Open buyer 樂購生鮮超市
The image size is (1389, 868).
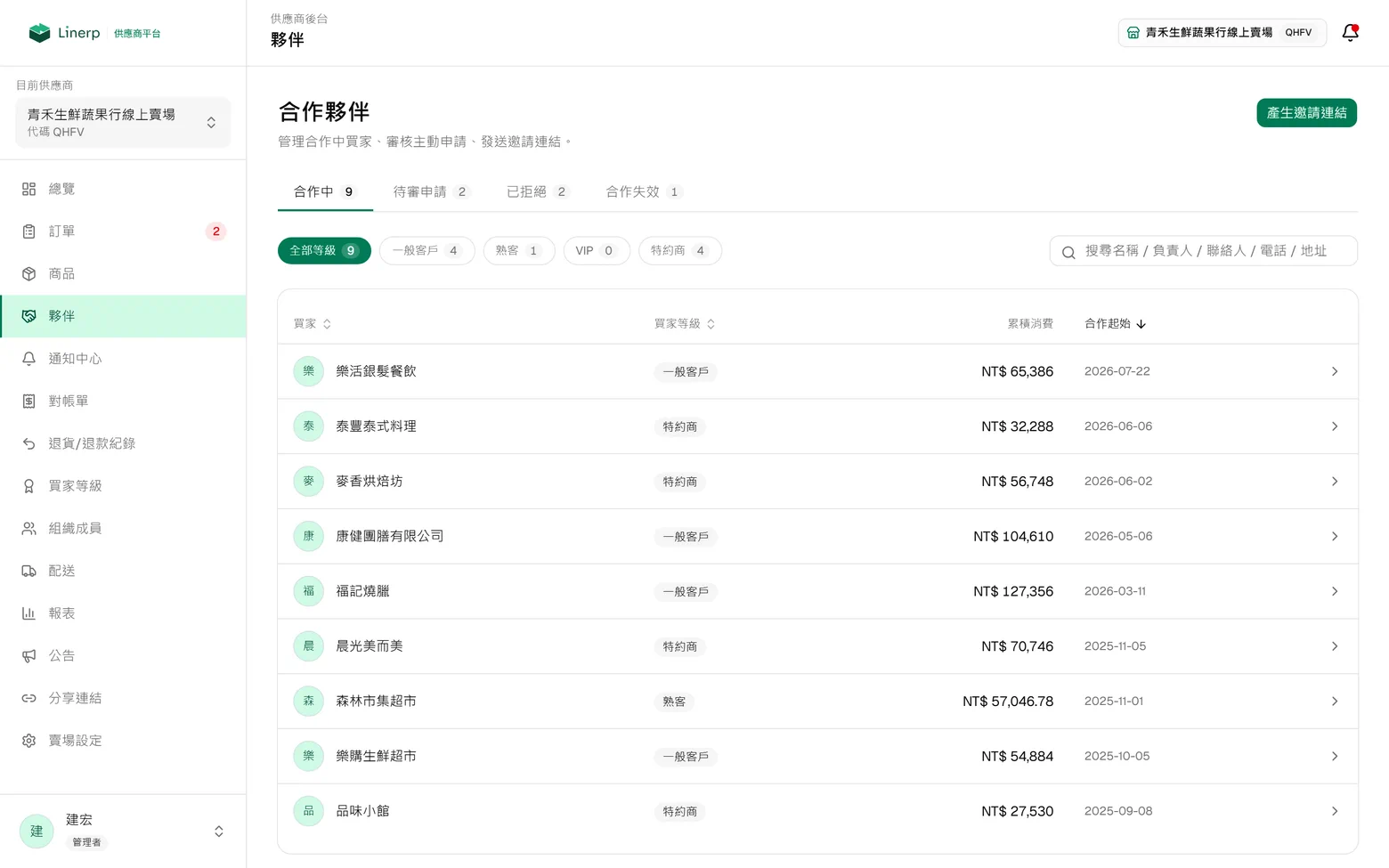pyautogui.click(x=376, y=757)
